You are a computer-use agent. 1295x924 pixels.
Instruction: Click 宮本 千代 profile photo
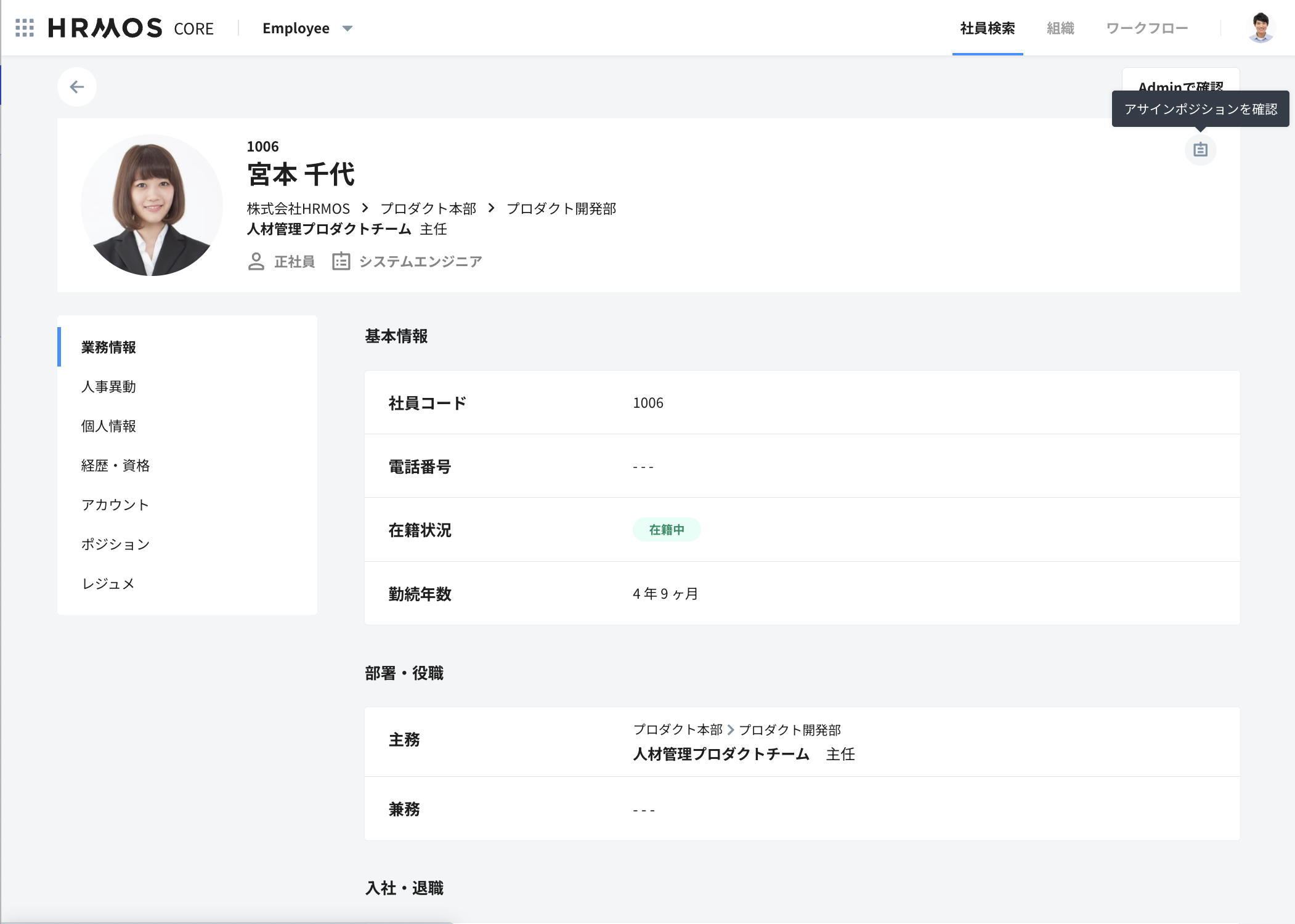click(x=152, y=205)
